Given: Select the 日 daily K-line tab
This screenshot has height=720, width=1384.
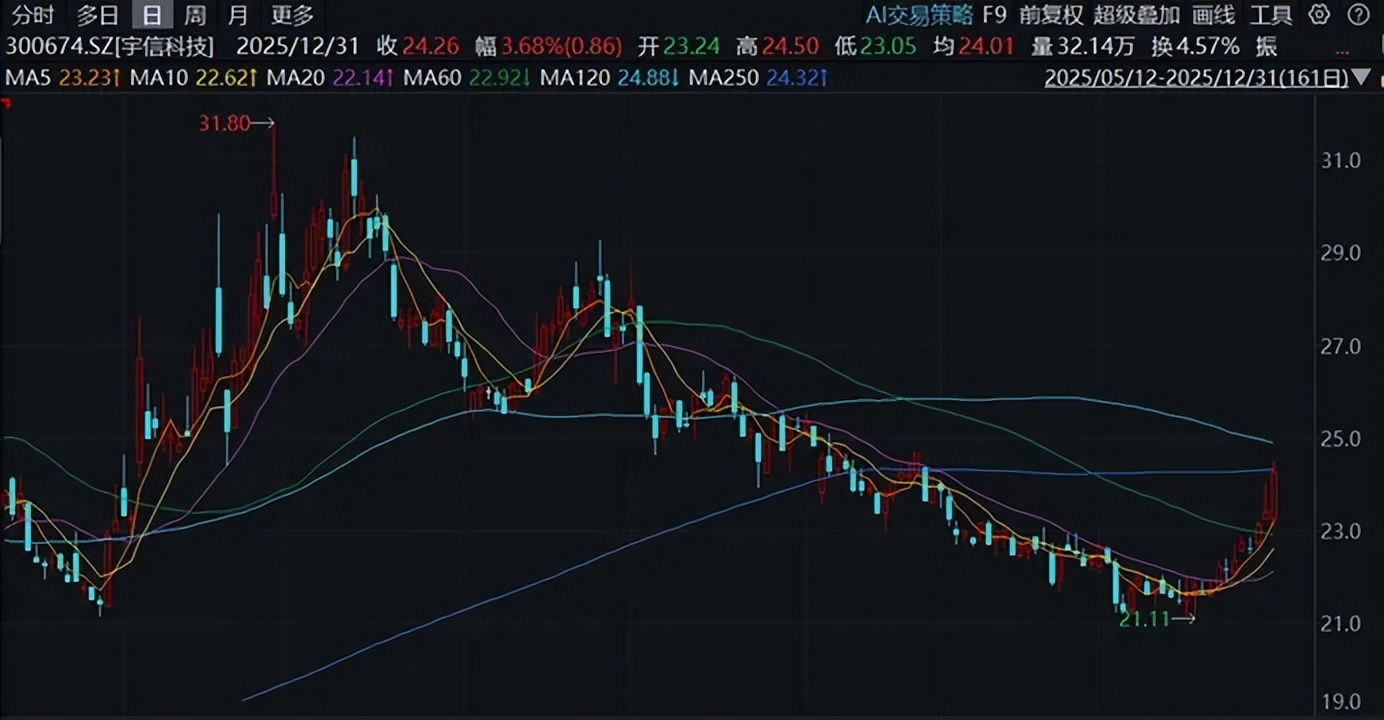Looking at the screenshot, I should click(151, 15).
